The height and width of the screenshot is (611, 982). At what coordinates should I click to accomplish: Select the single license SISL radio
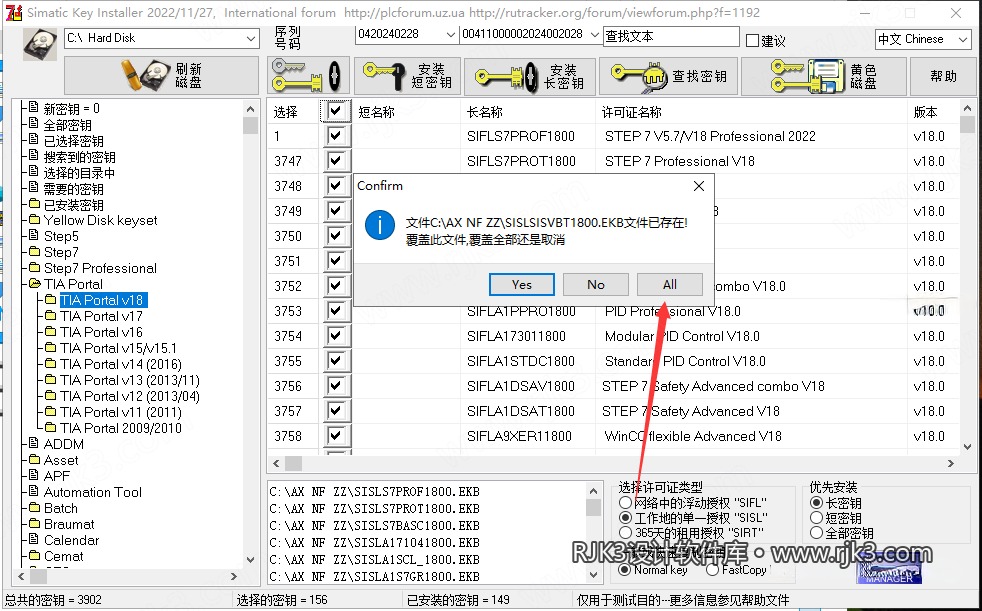[x=625, y=518]
